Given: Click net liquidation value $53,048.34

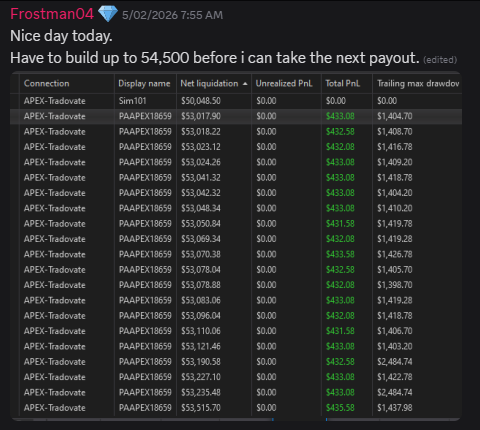Looking at the screenshot, I should [x=201, y=208].
